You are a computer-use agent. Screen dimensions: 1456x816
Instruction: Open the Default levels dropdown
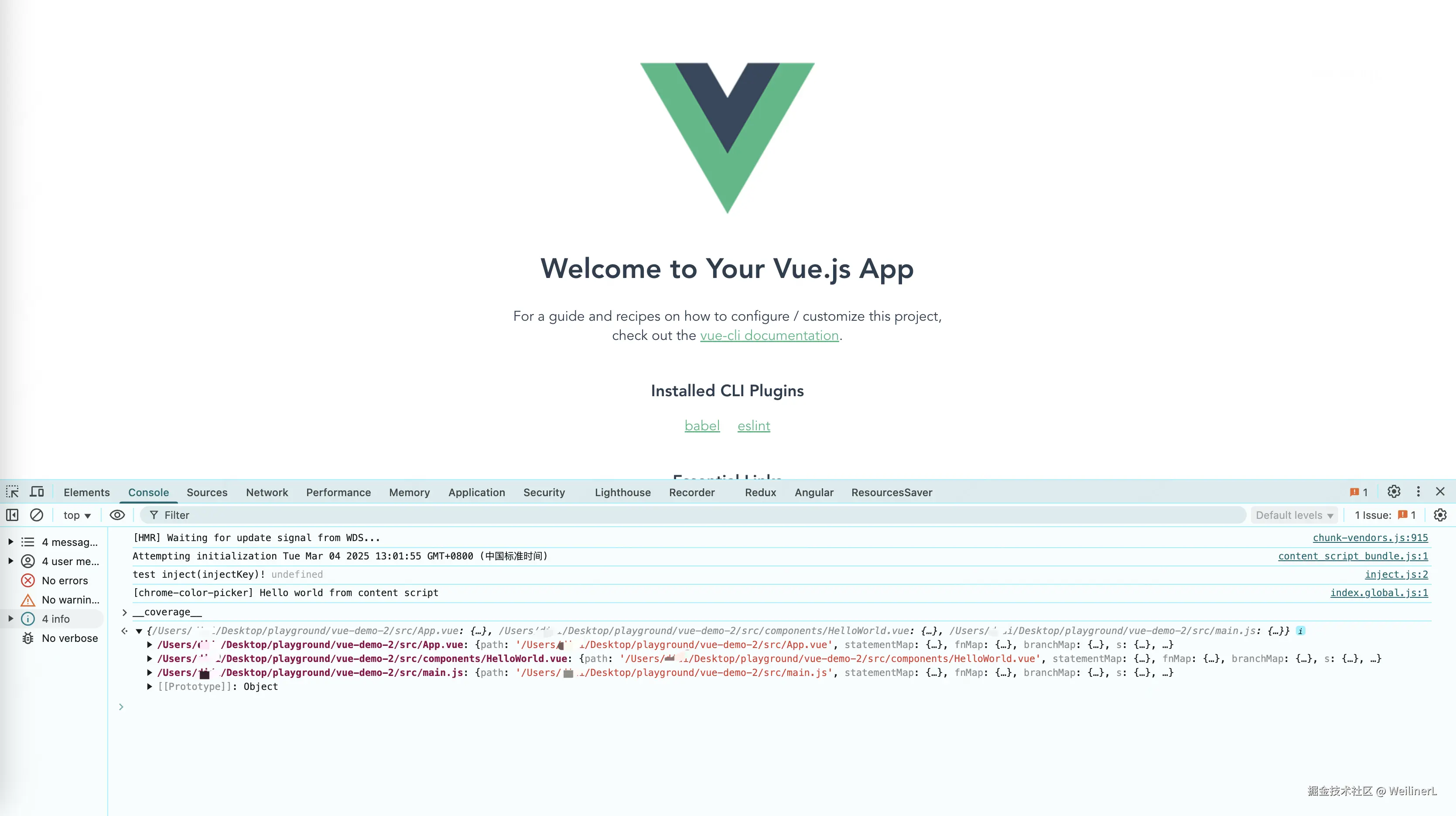click(1294, 514)
